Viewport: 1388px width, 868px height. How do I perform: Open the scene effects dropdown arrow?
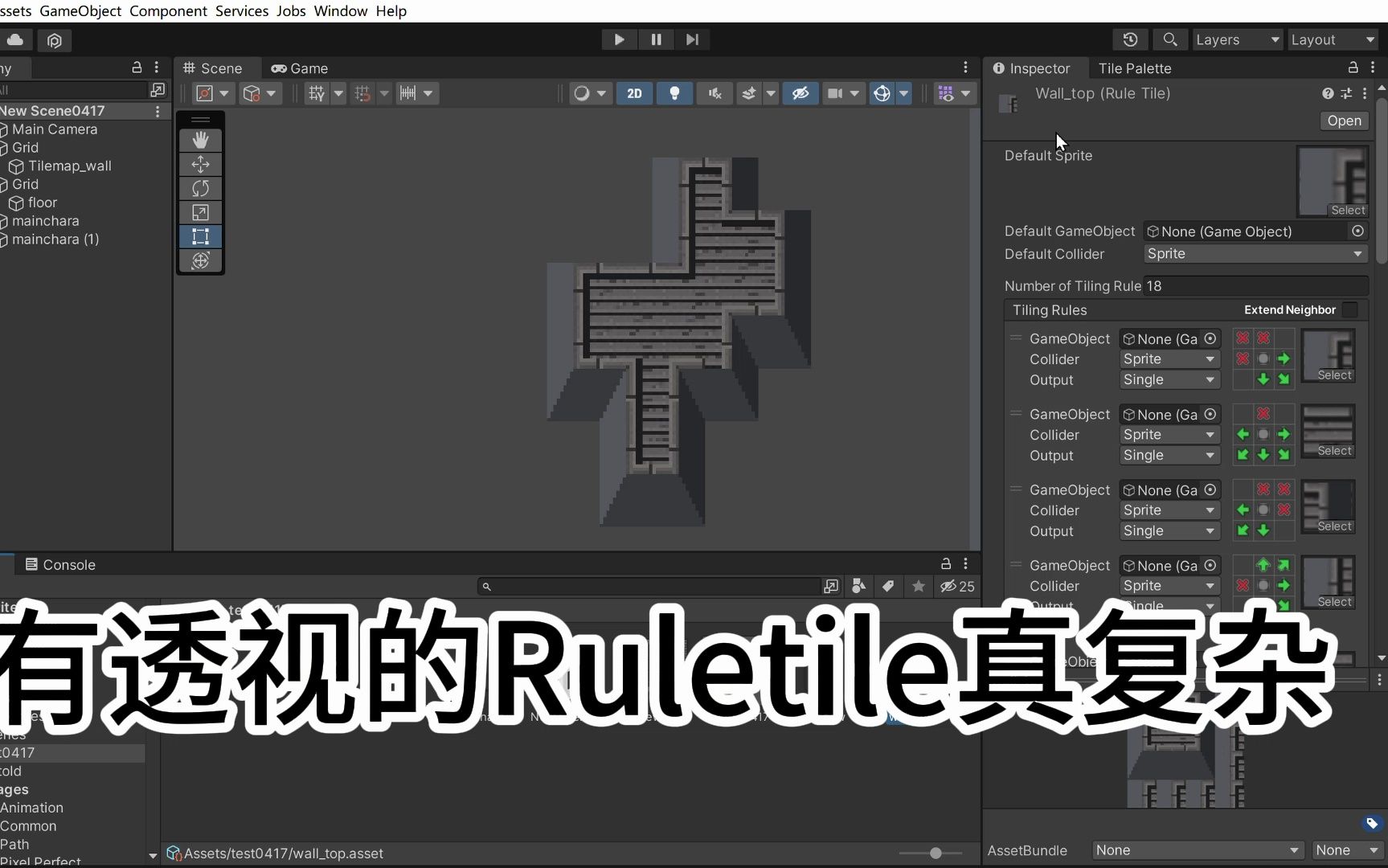click(x=771, y=93)
